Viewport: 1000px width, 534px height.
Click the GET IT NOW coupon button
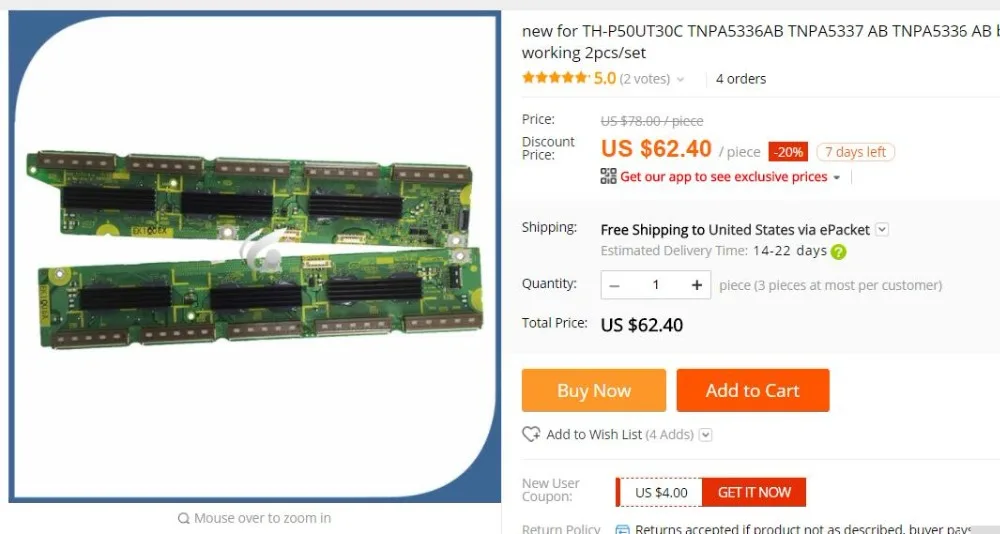[754, 493]
